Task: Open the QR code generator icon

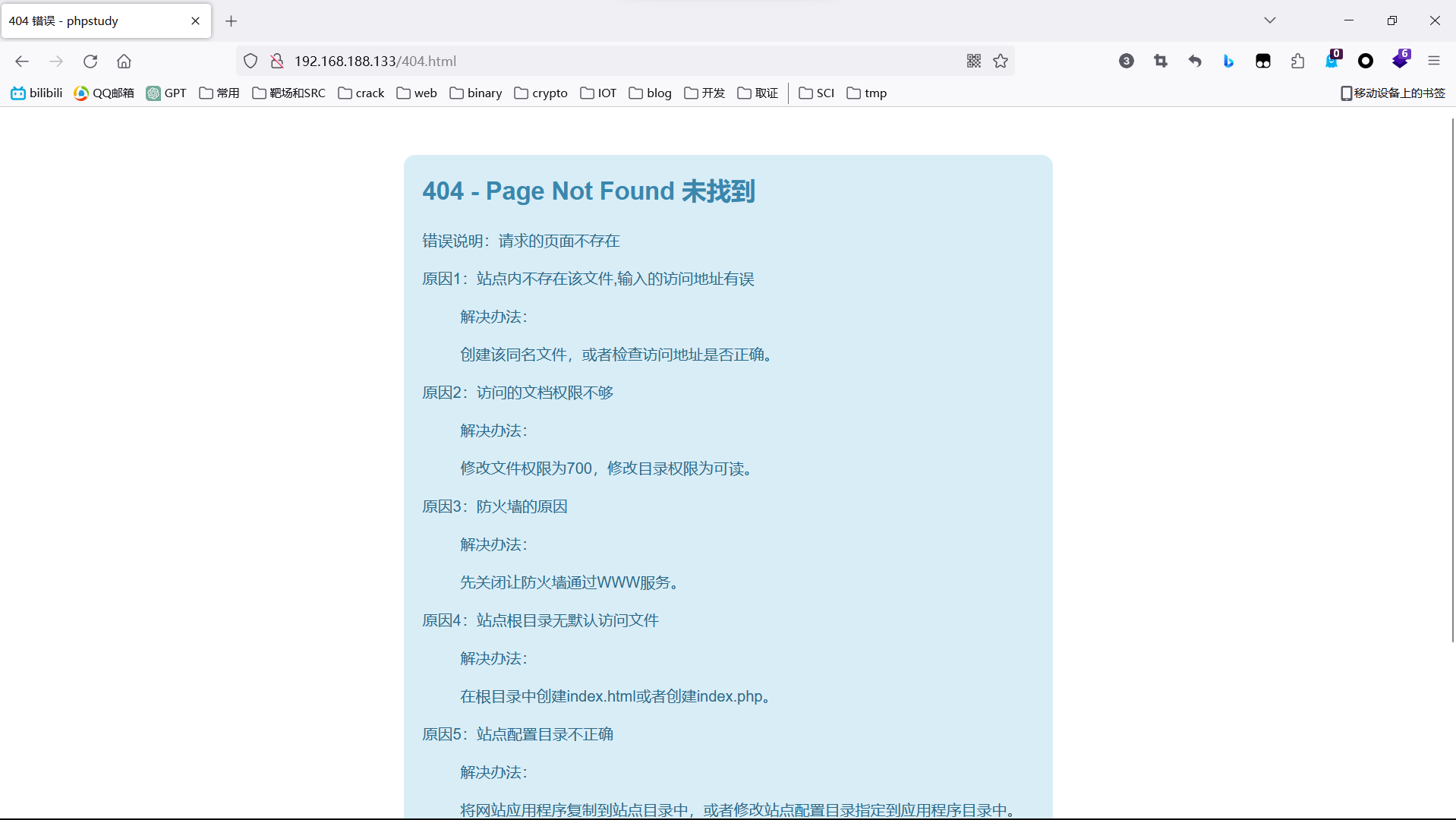Action: coord(974,61)
